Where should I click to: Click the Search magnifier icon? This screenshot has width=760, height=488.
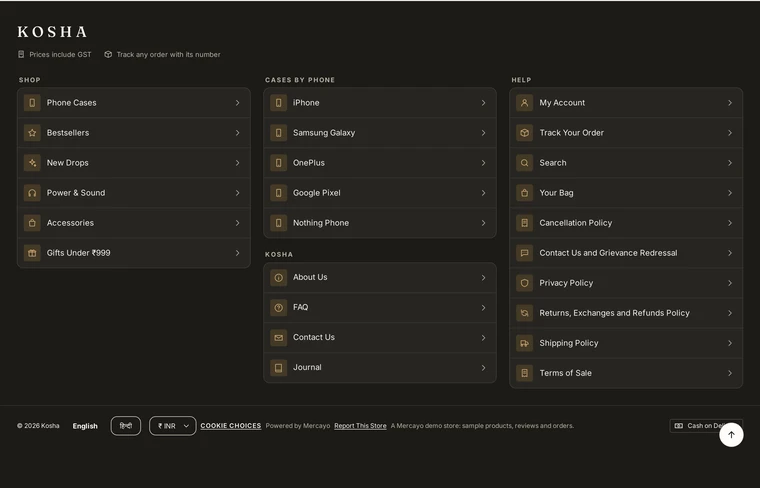pyautogui.click(x=524, y=163)
